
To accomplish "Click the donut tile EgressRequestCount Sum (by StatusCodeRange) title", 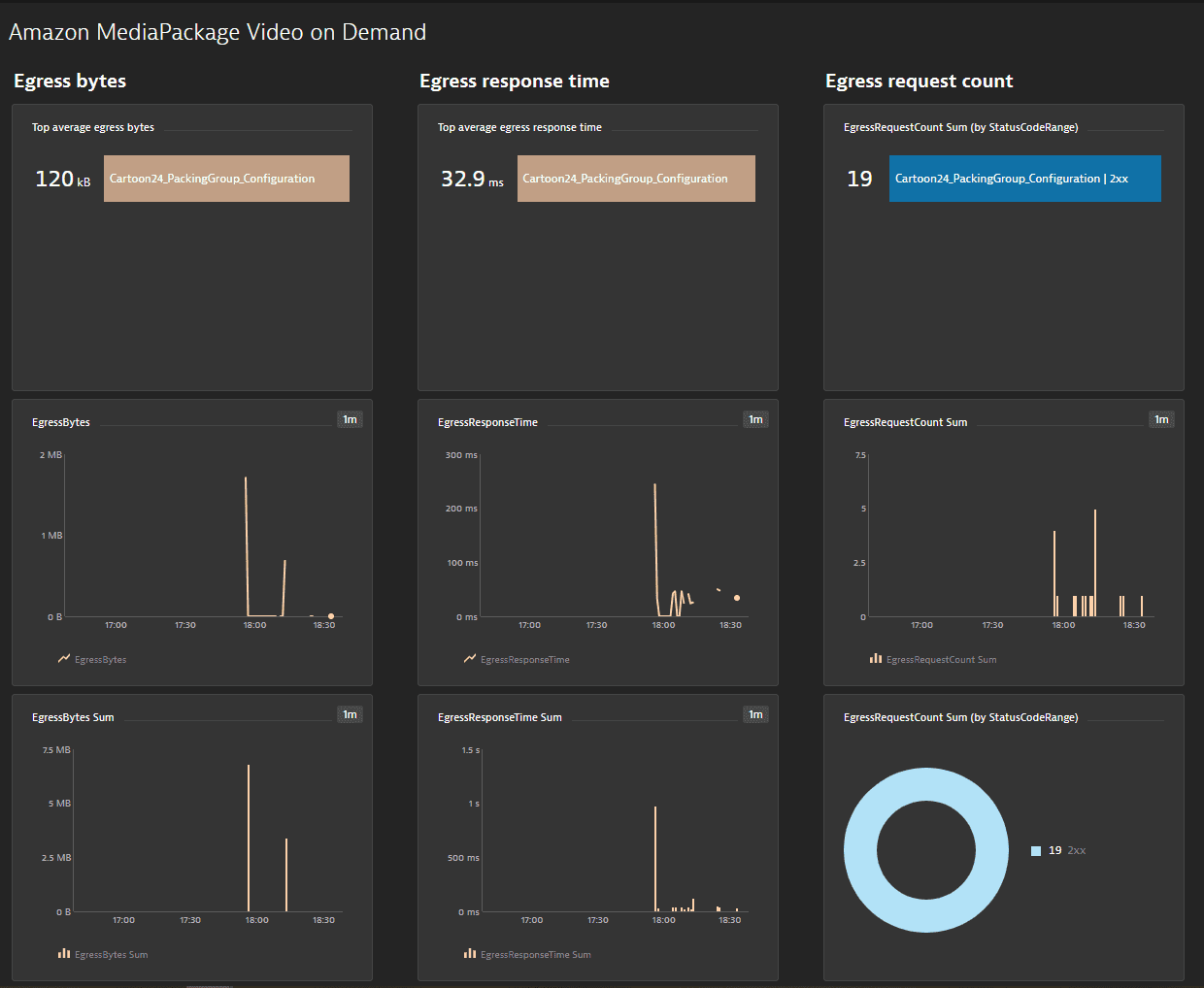I will (961, 717).
